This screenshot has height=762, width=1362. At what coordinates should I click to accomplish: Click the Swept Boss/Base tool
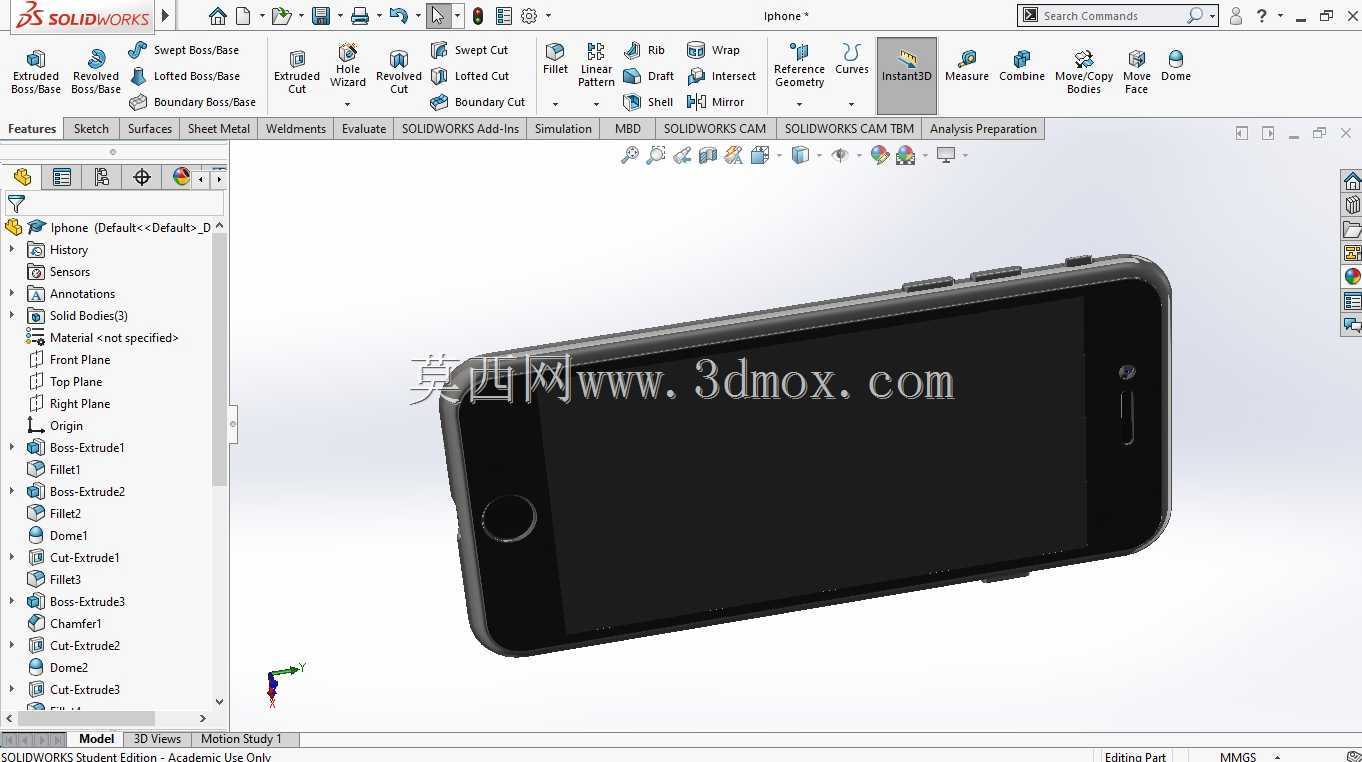point(184,50)
